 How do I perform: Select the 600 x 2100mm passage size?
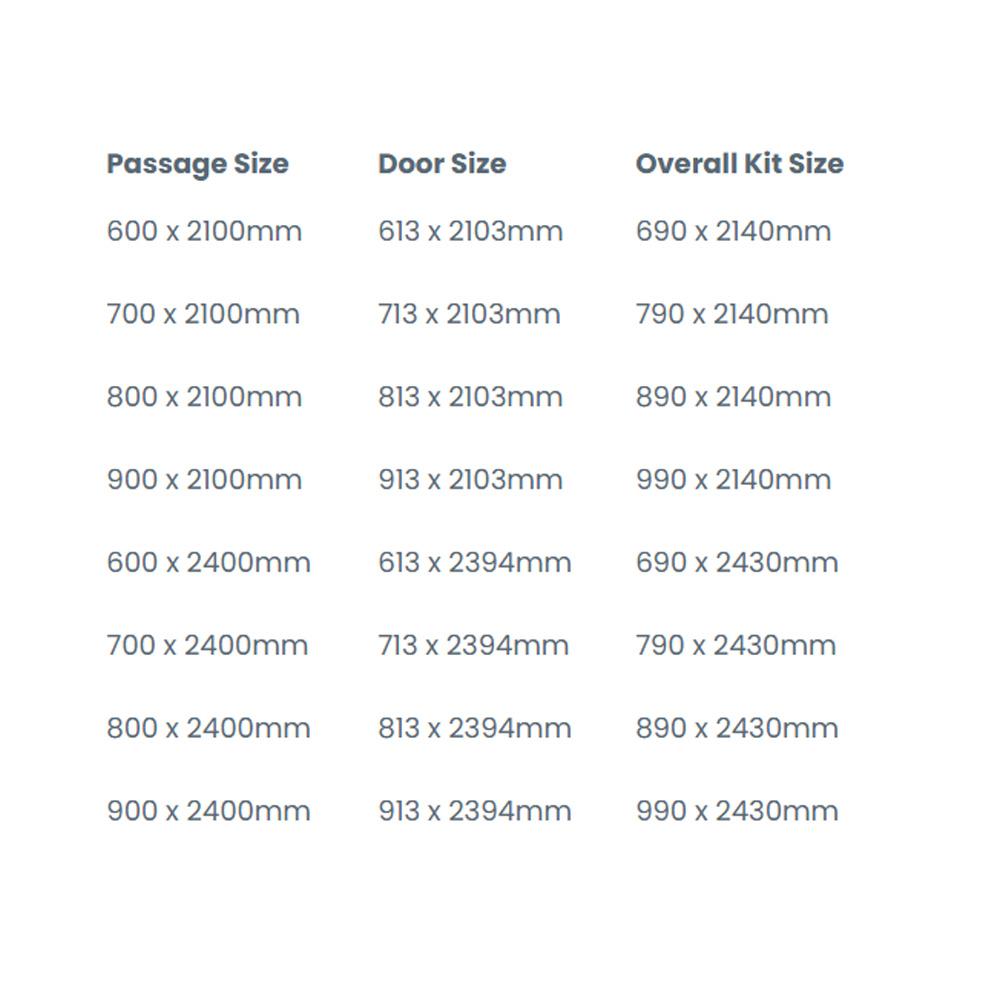tap(204, 232)
